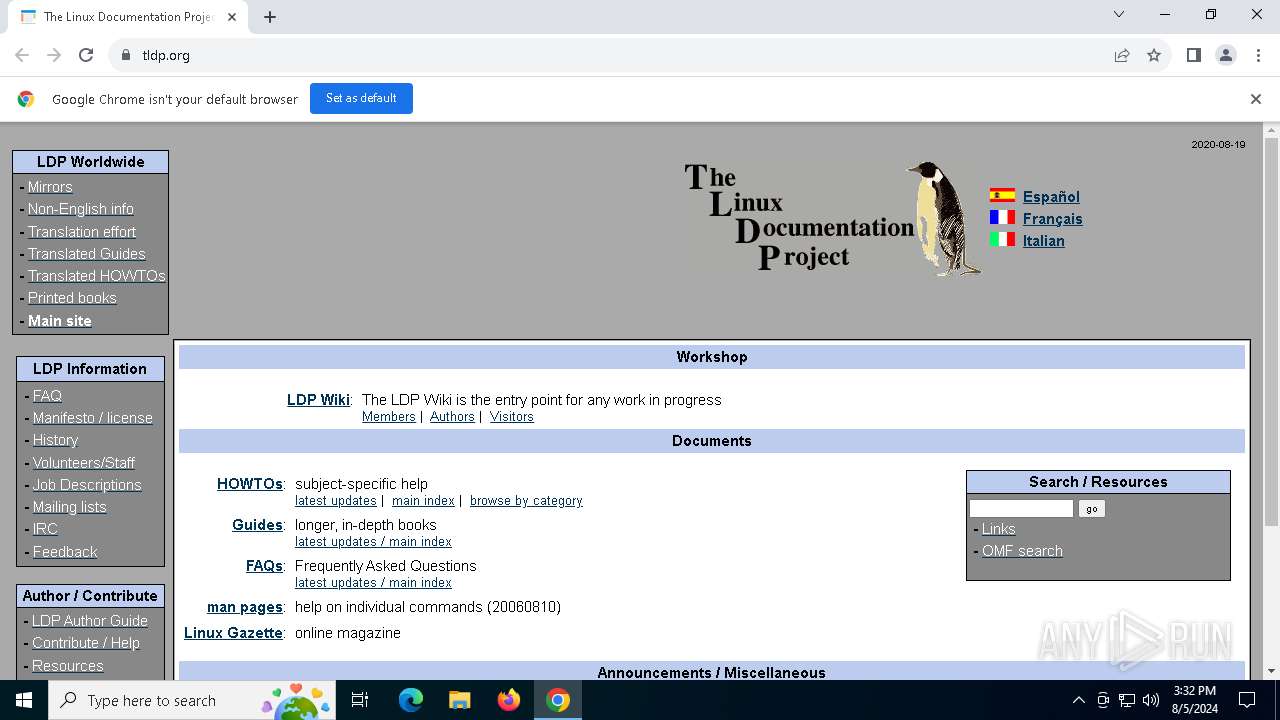
Task: Open the Mirrors link
Action: coord(50,187)
